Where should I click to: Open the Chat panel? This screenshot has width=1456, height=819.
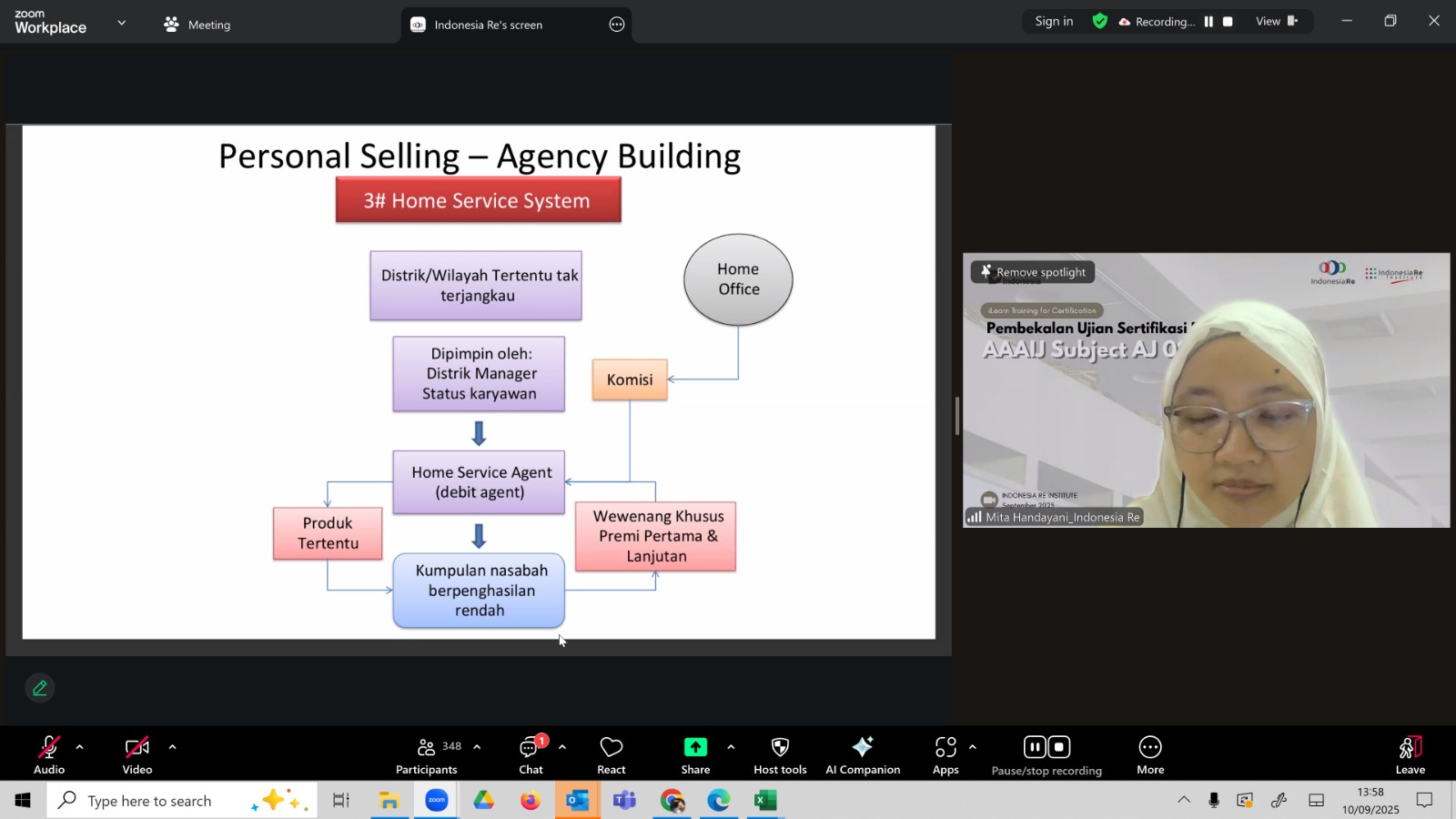[531, 755]
